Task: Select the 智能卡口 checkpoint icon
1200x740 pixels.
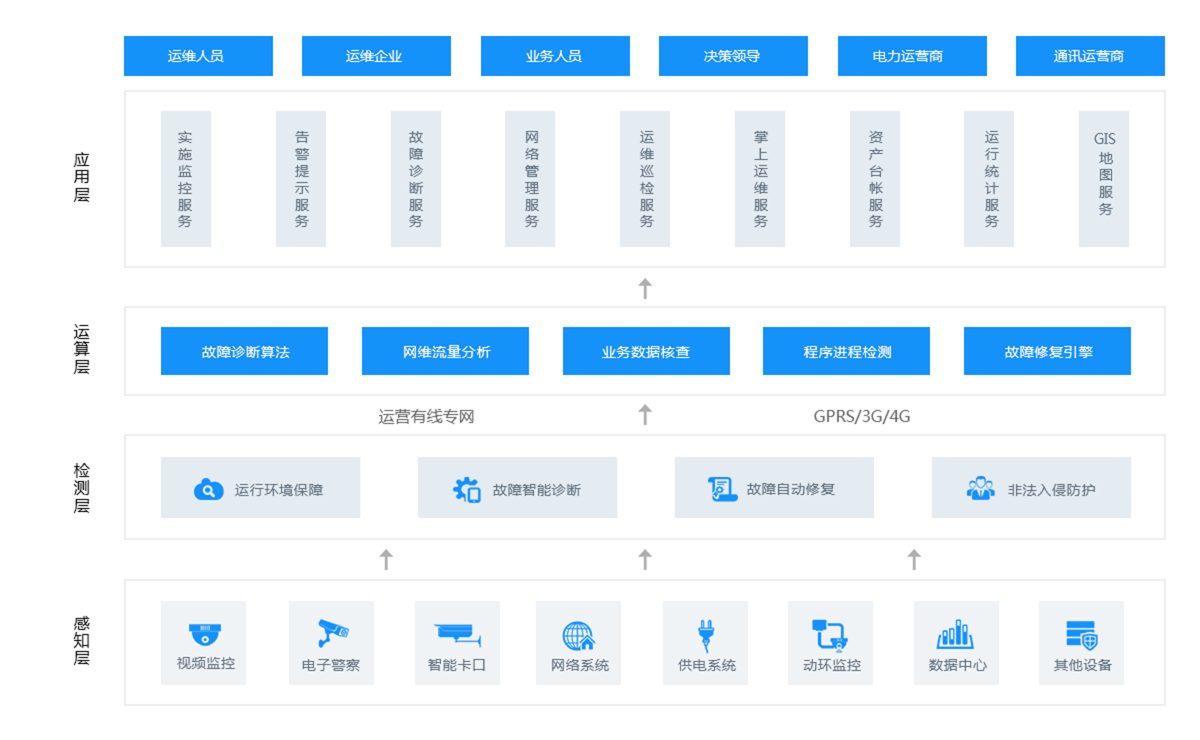Action: [457, 630]
